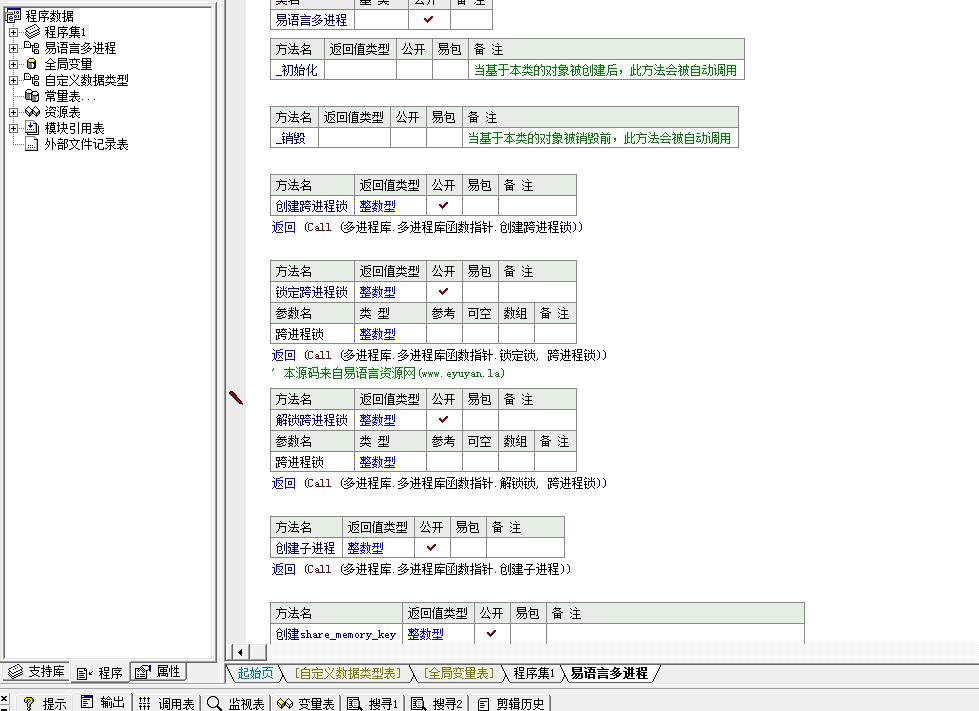Image resolution: width=979 pixels, height=711 pixels.
Task: Click class name cell 易语言多进程
Action: (311, 20)
